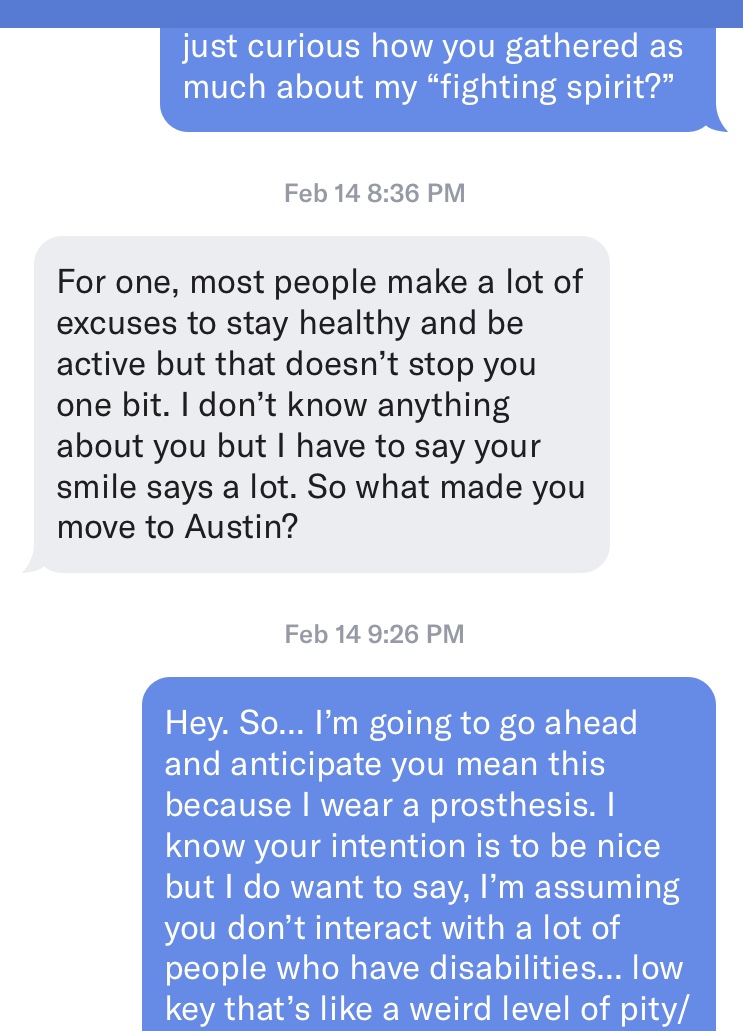Select the gray incoming message bubble
The width and height of the screenshot is (743, 1031).
pos(321,404)
